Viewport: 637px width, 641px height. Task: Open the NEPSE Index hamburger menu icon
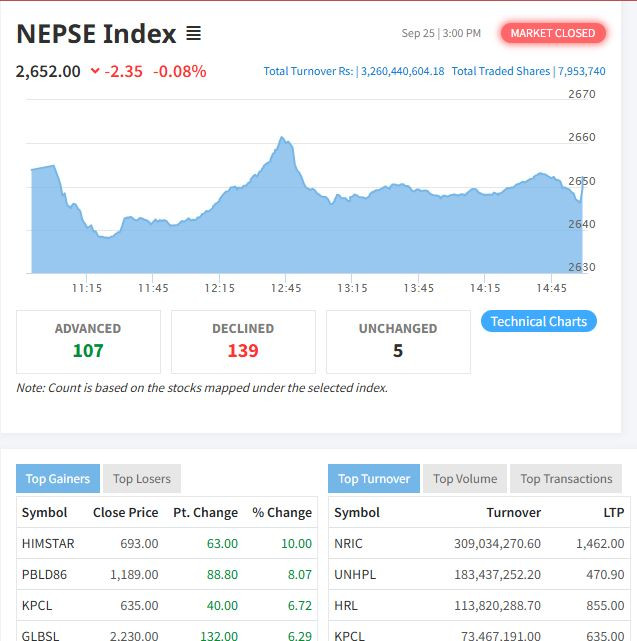[x=193, y=34]
